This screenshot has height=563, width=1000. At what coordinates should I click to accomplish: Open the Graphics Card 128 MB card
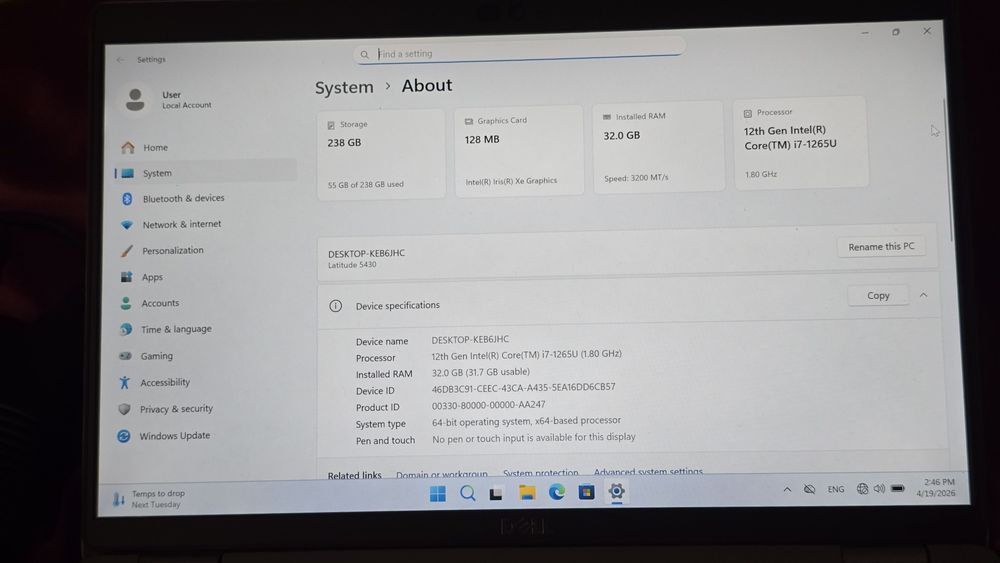(x=519, y=150)
